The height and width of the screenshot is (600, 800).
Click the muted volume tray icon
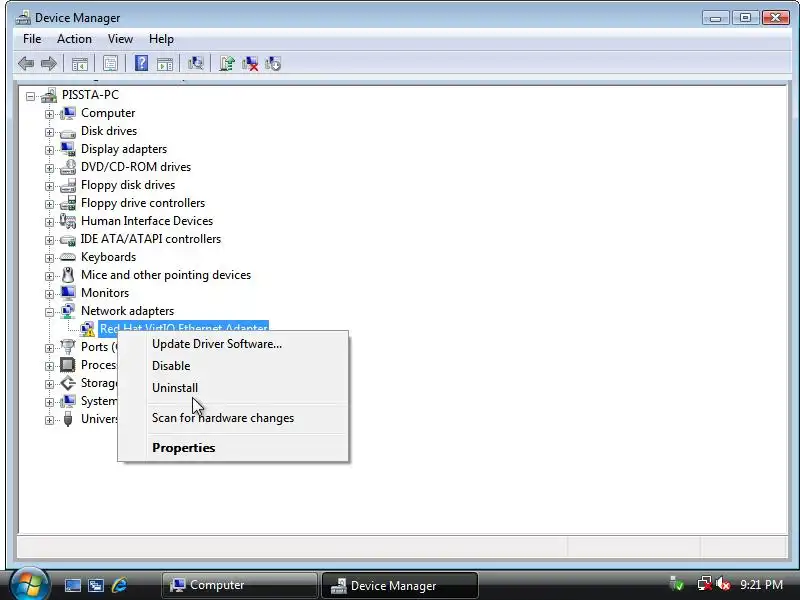[x=723, y=584]
